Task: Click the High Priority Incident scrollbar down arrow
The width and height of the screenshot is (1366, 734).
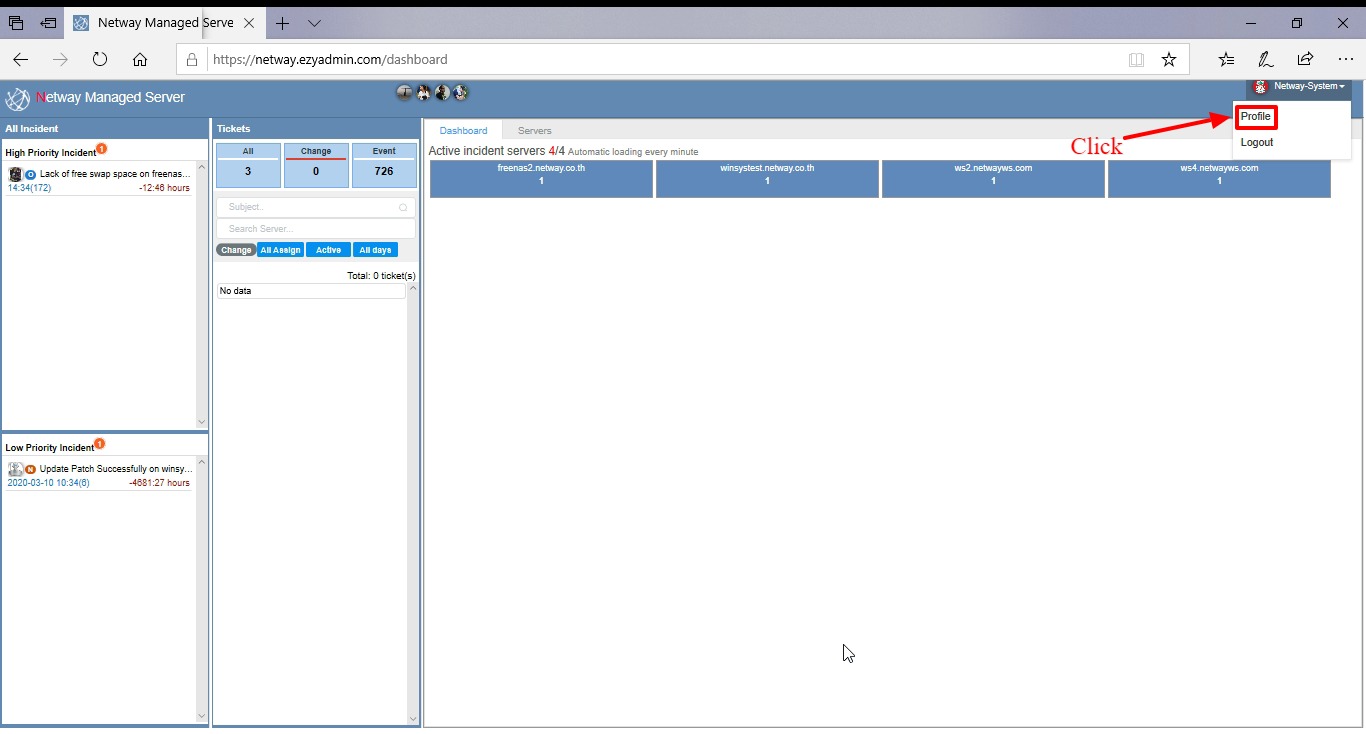Action: click(201, 422)
